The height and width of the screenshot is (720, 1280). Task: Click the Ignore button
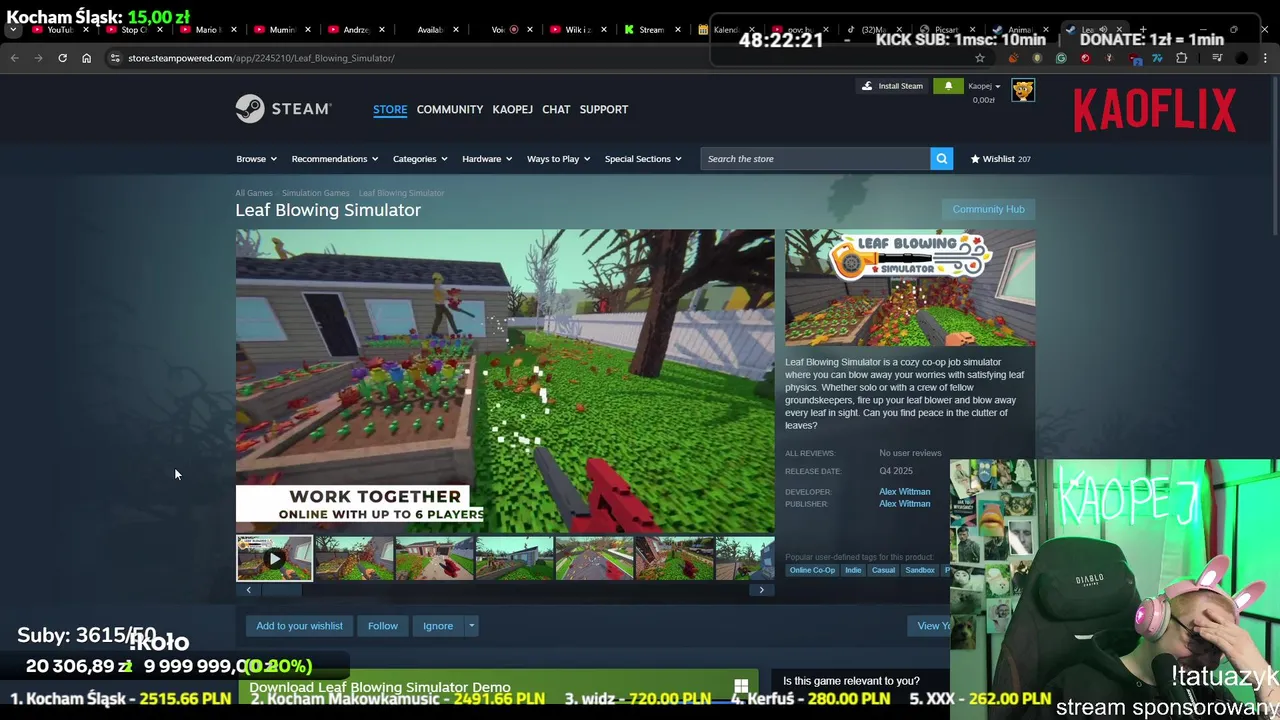[438, 626]
